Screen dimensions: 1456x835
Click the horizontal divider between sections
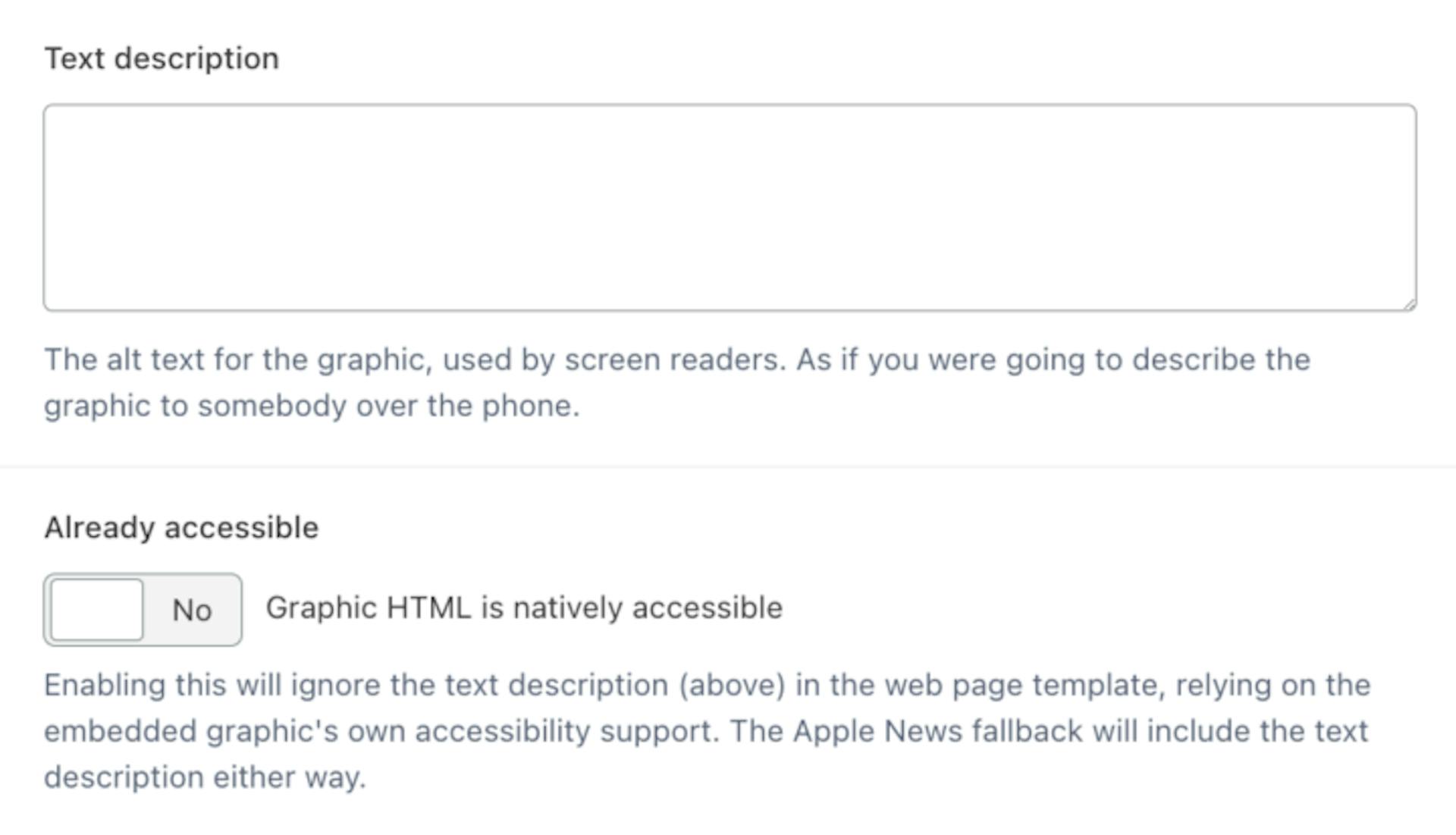click(x=728, y=467)
